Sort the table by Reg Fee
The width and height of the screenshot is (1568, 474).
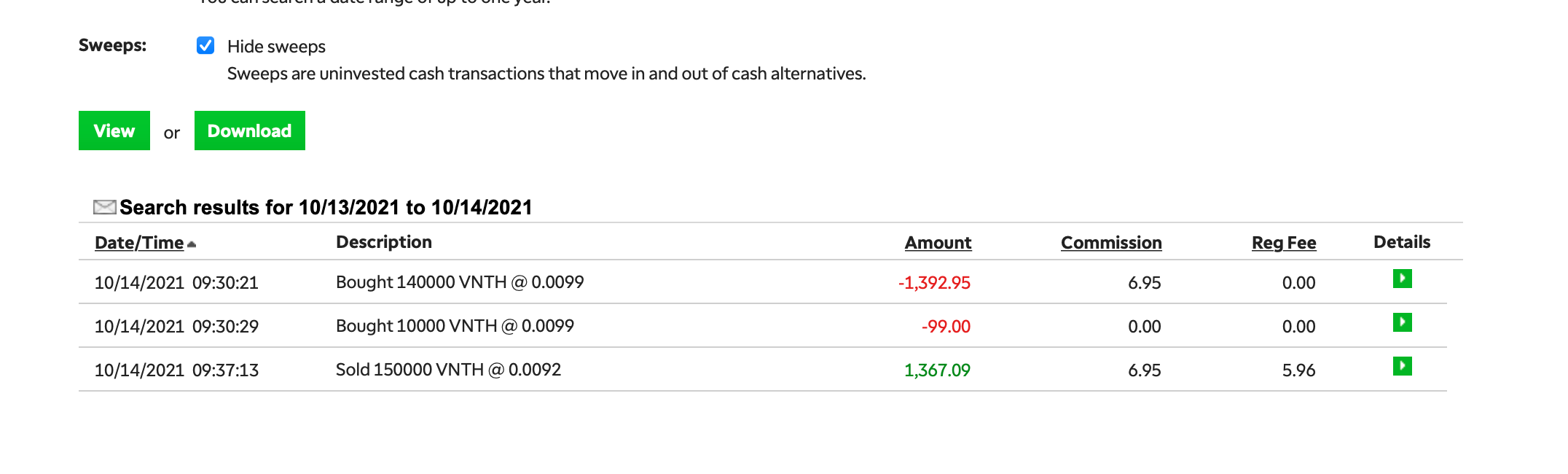[1284, 243]
